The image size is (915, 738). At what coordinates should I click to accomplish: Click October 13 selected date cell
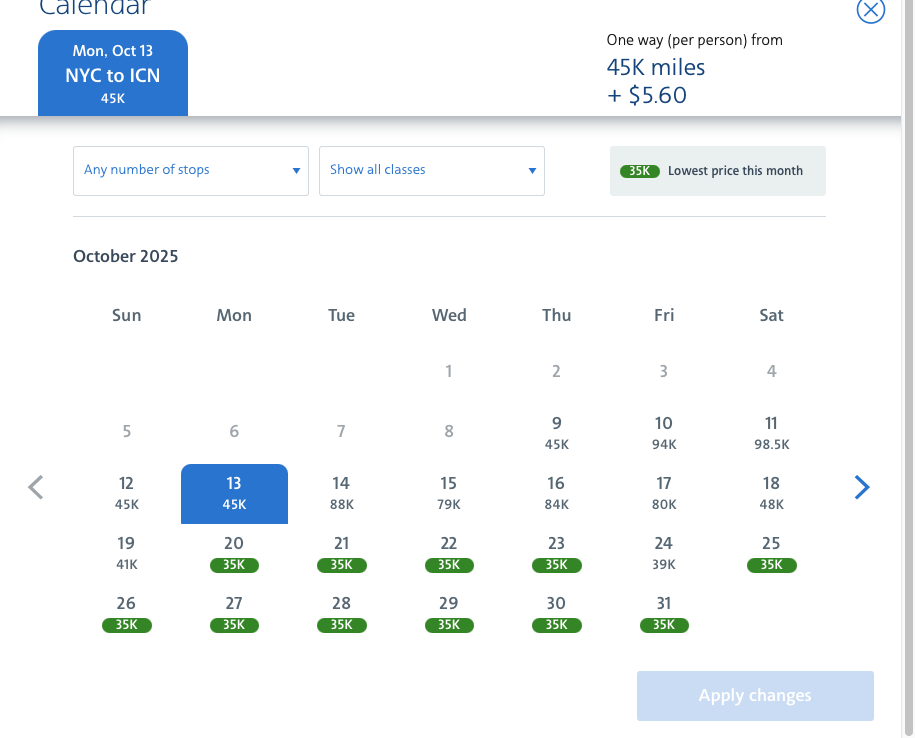pos(234,493)
